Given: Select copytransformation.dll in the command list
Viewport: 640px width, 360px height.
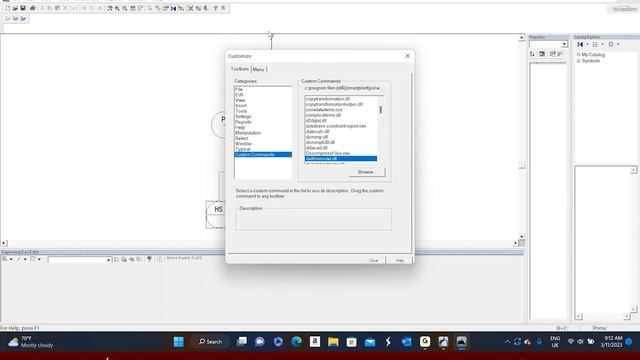Looking at the screenshot, I should (x=328, y=99).
